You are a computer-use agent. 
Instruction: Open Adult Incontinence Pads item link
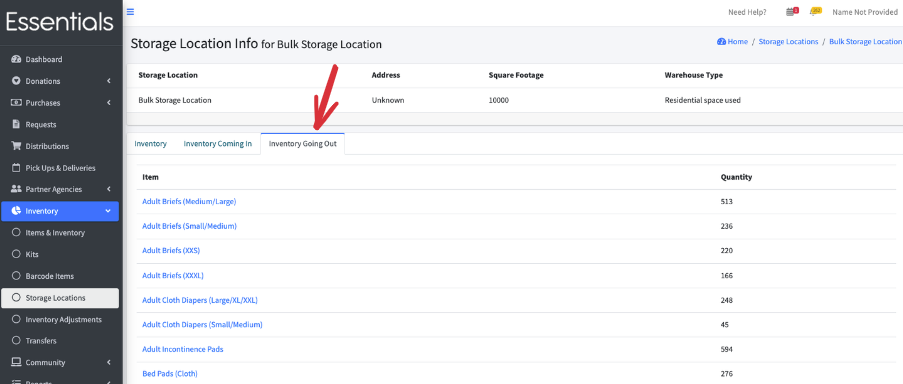coord(183,349)
